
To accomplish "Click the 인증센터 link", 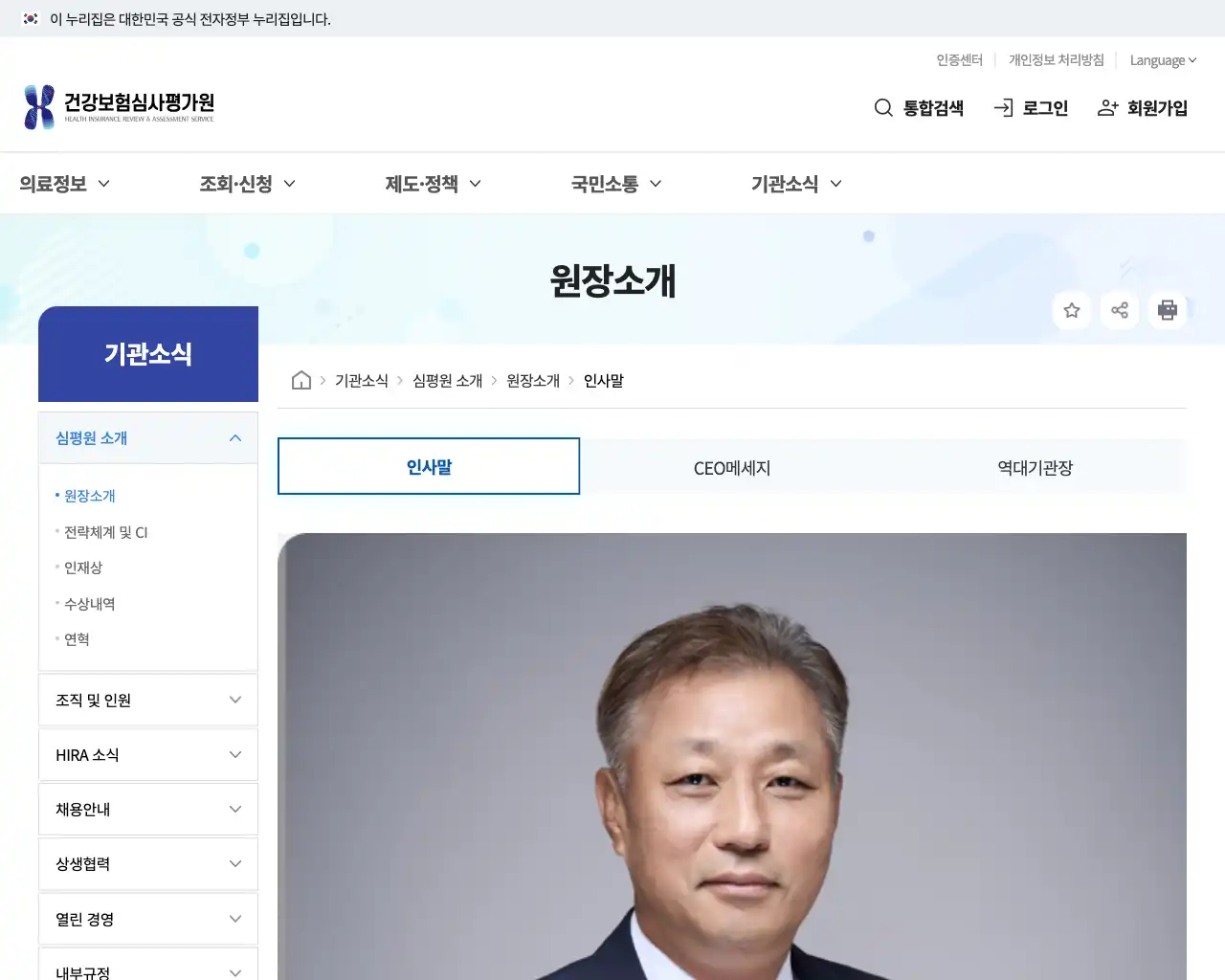I will (959, 60).
